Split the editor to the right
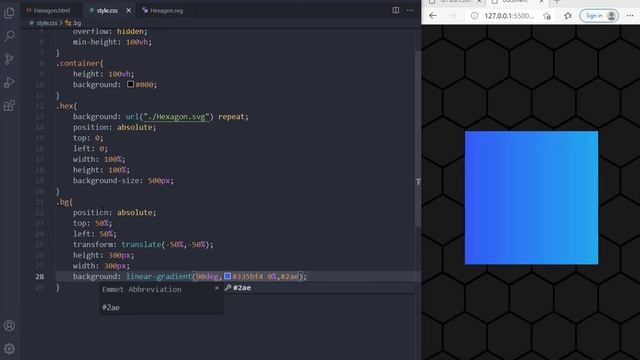Image resolution: width=640 pixels, height=360 pixels. tap(396, 10)
